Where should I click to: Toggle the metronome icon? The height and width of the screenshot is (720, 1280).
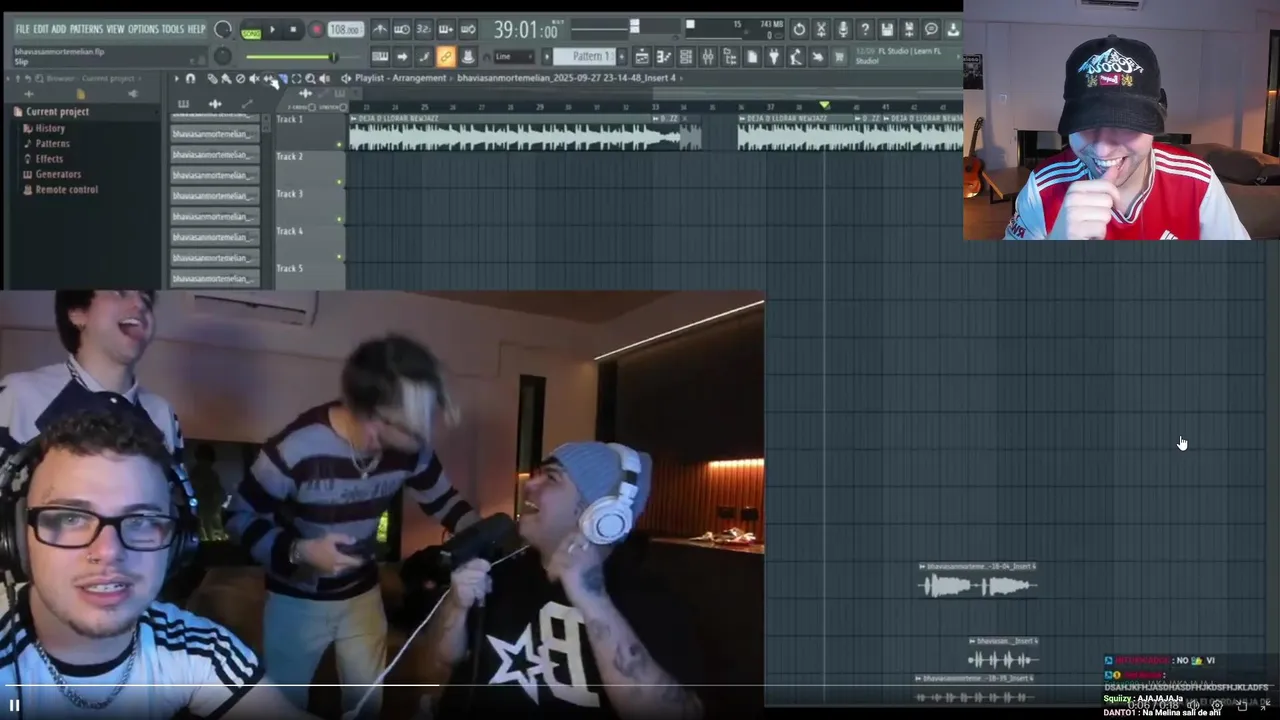(380, 29)
